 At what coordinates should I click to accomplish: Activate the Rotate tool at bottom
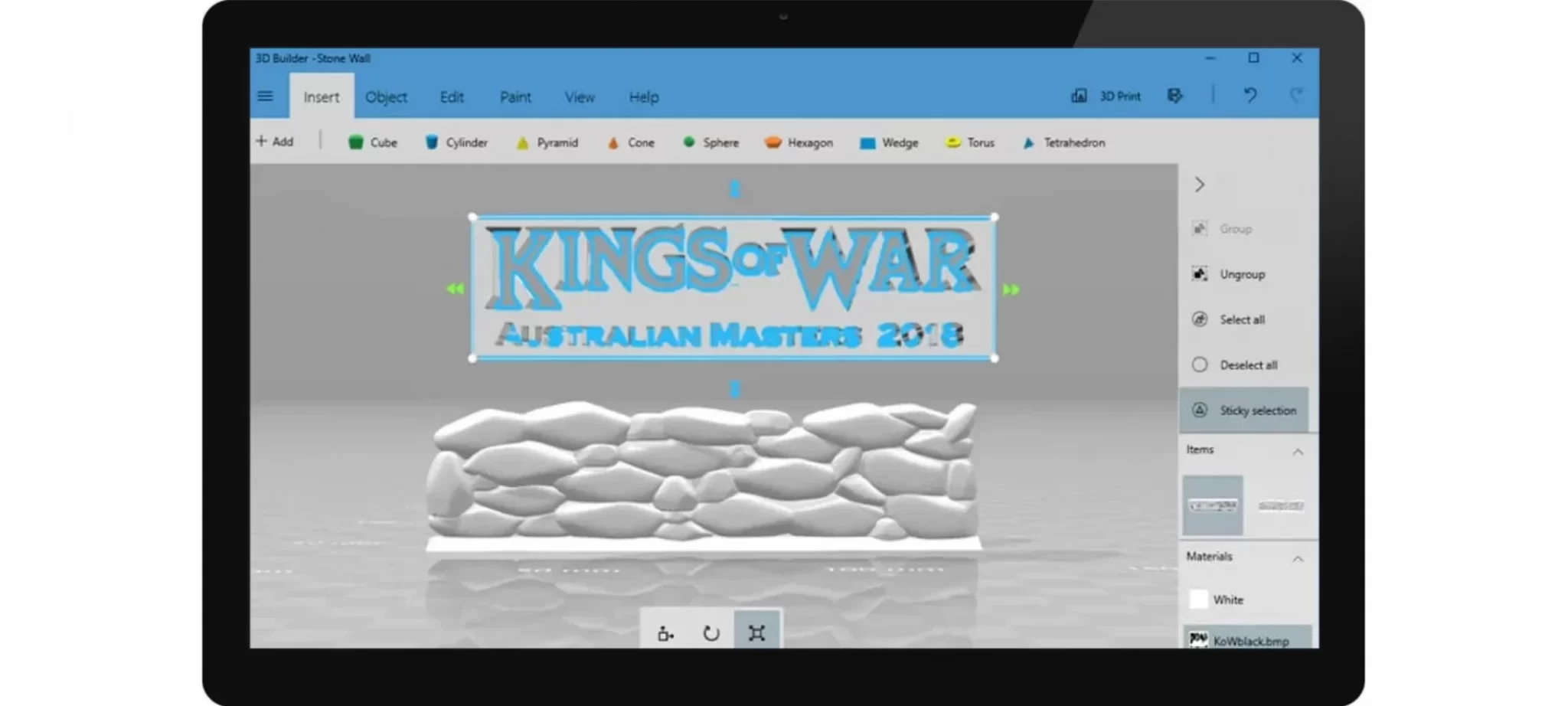point(711,632)
